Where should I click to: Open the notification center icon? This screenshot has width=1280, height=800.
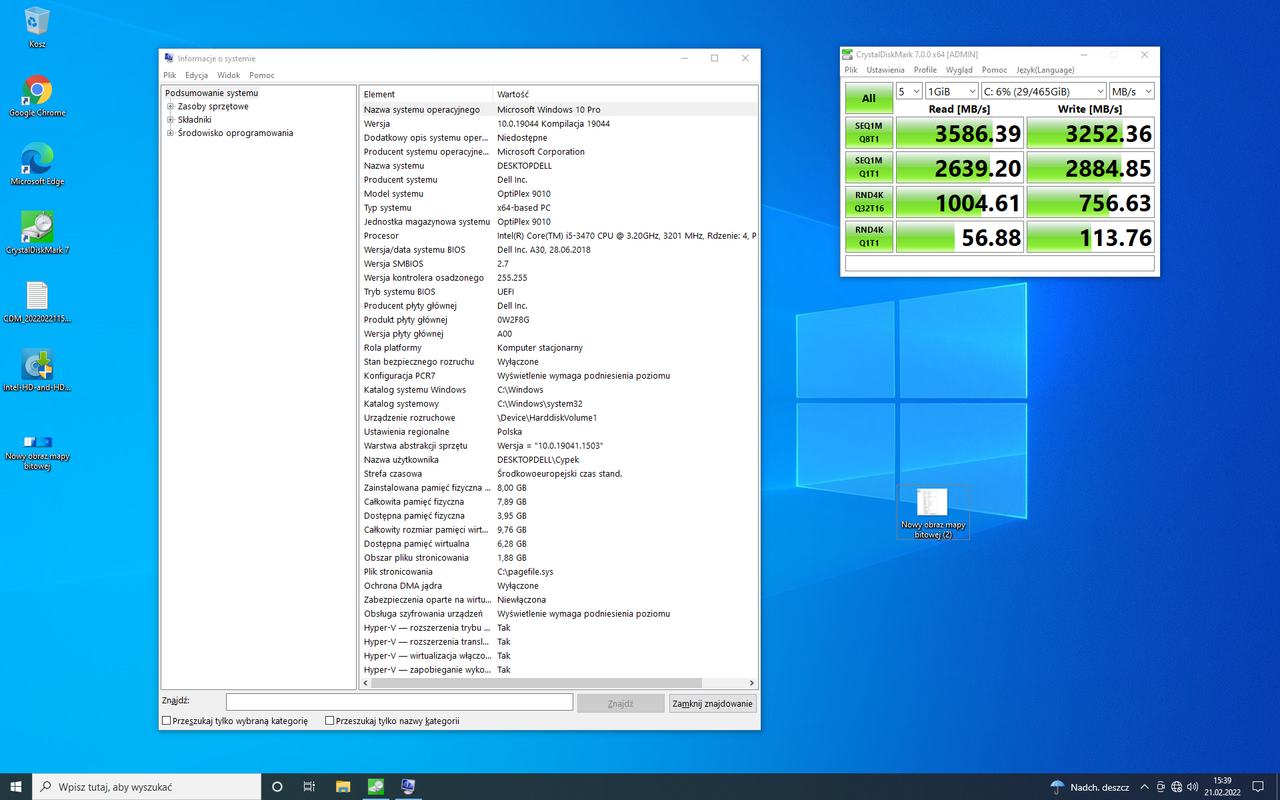1258,787
